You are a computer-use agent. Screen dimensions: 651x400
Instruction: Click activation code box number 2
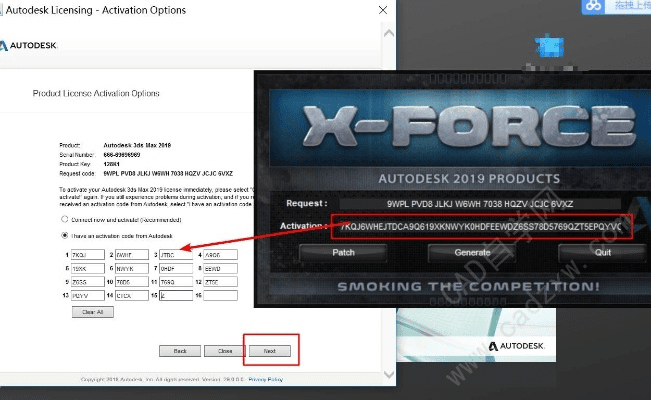click(x=132, y=255)
